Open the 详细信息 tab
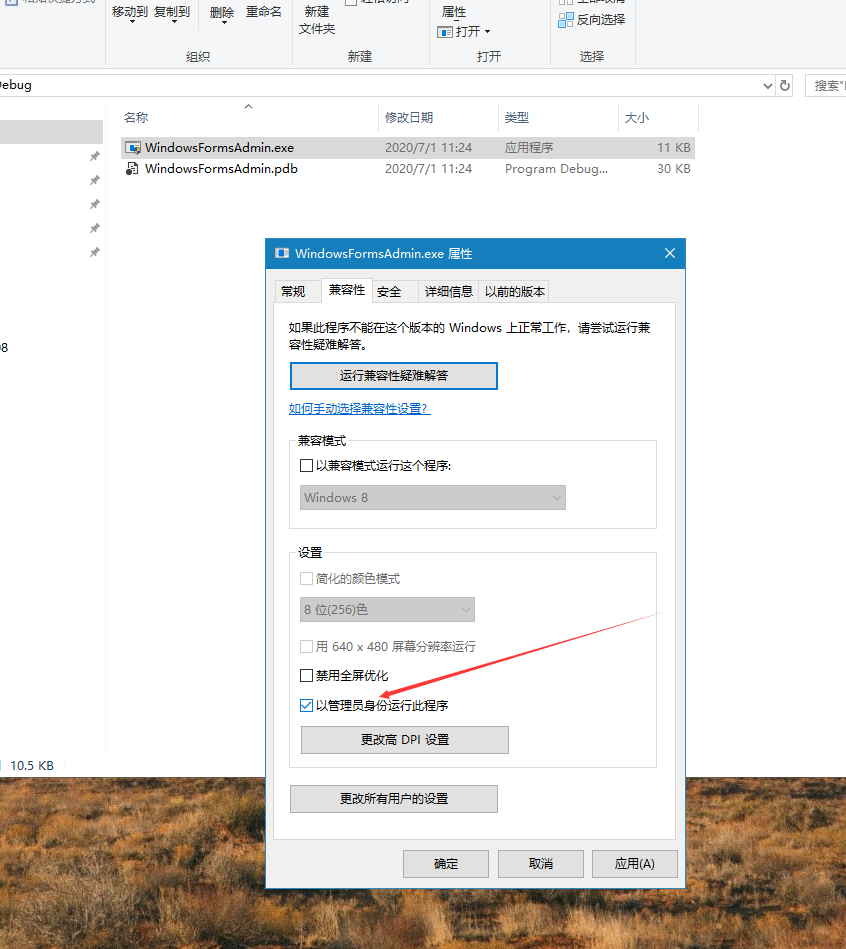The image size is (846, 949). pos(448,292)
